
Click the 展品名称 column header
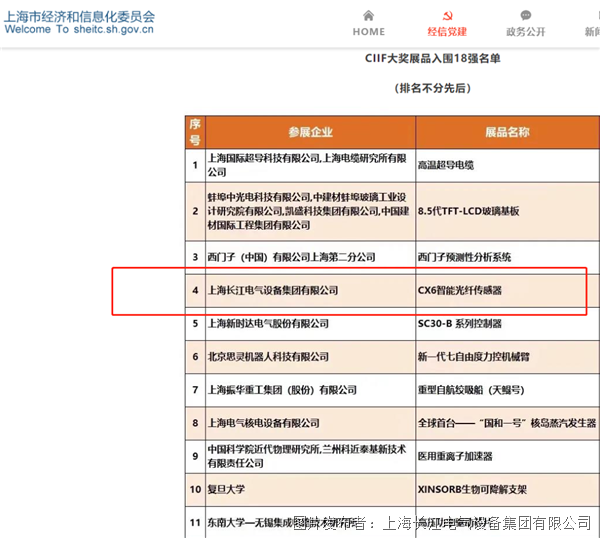pos(507,132)
